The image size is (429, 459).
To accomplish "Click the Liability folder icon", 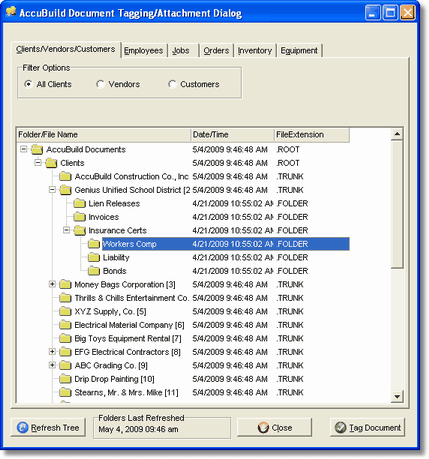I will tap(94, 258).
